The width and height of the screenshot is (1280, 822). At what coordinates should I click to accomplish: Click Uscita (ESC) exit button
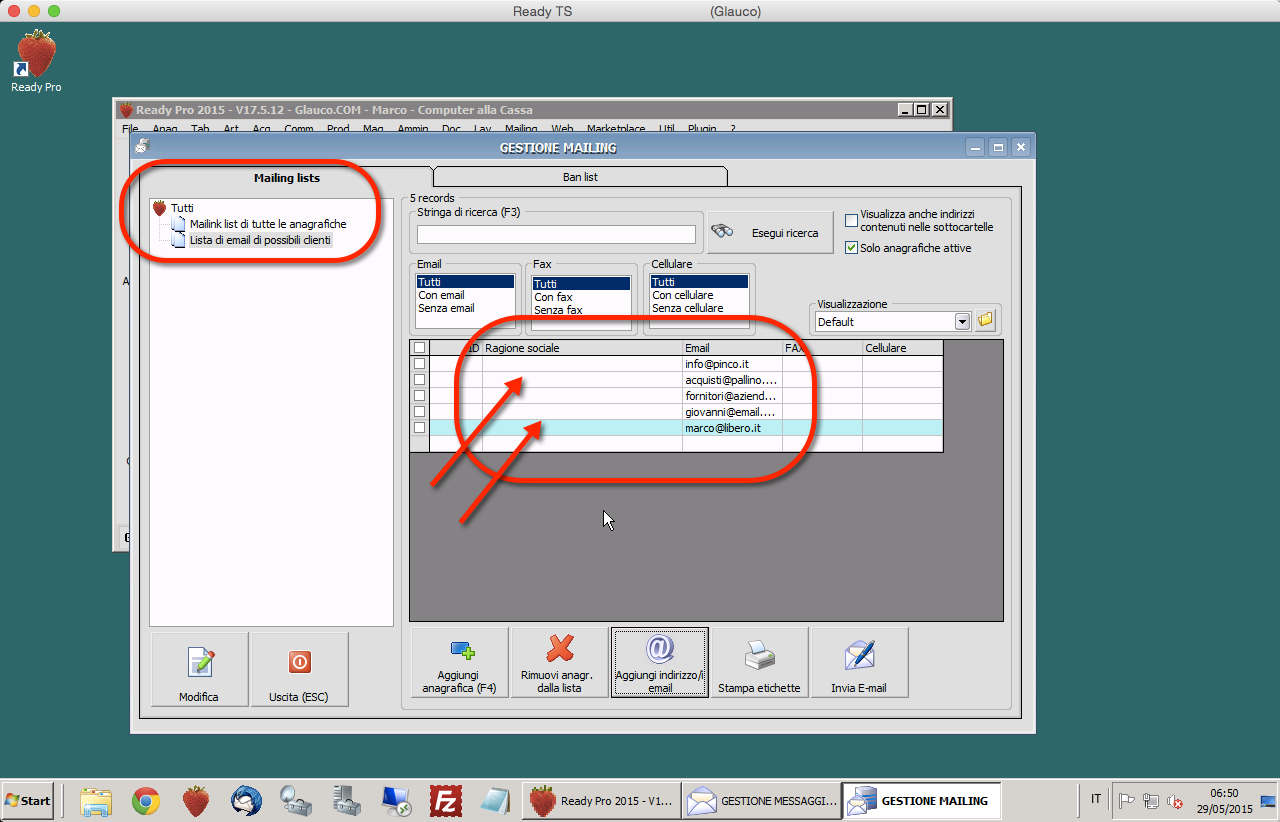click(x=300, y=669)
